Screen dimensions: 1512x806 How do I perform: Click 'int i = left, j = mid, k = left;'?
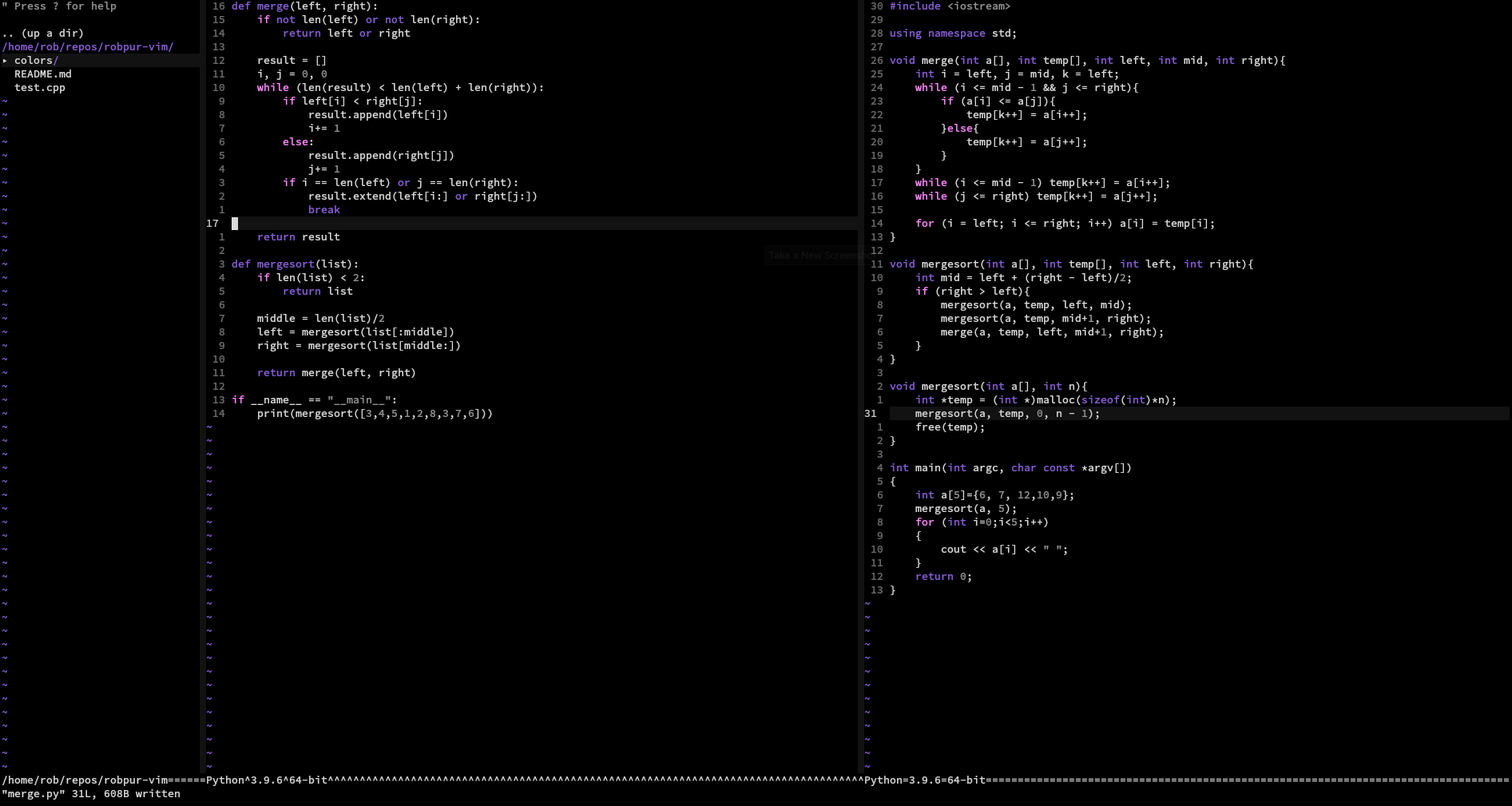[1018, 74]
